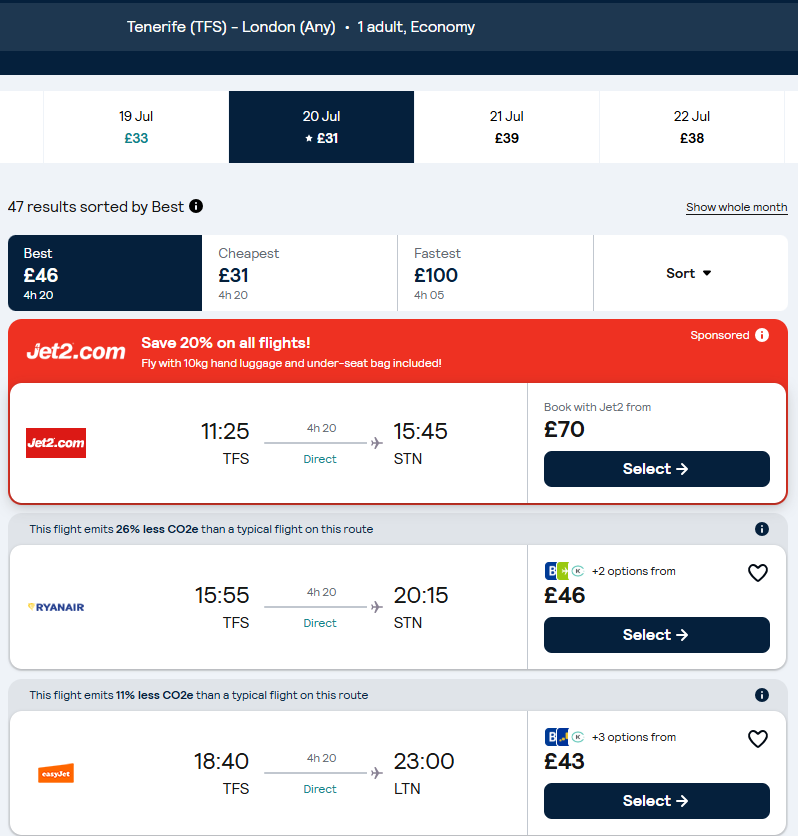This screenshot has width=798, height=836.
Task: Choose the 19 Jul date at £33
Action: pyautogui.click(x=136, y=127)
